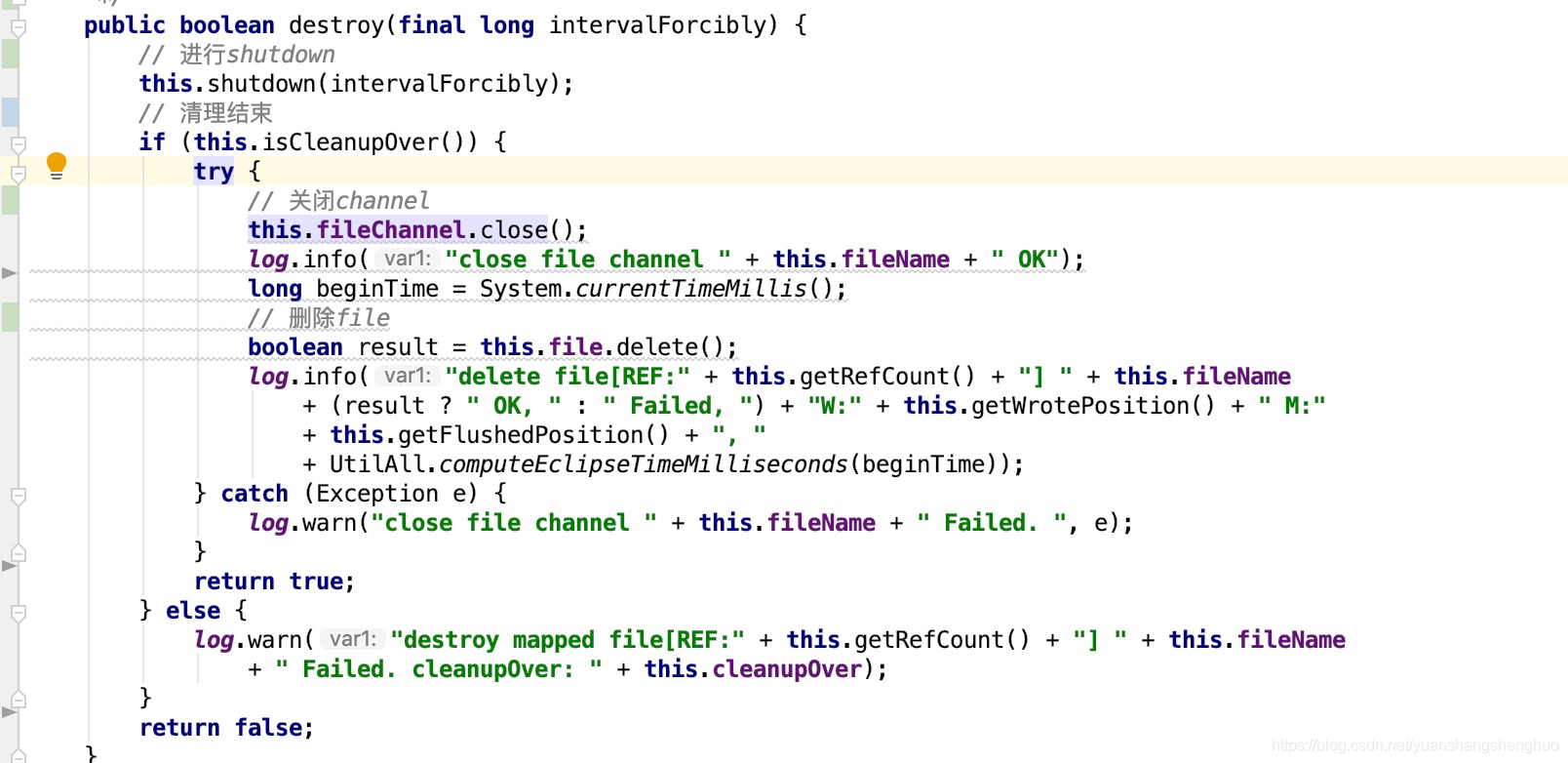The height and width of the screenshot is (763, 1568).
Task: Click the "W:" string literal
Action: (x=835, y=406)
